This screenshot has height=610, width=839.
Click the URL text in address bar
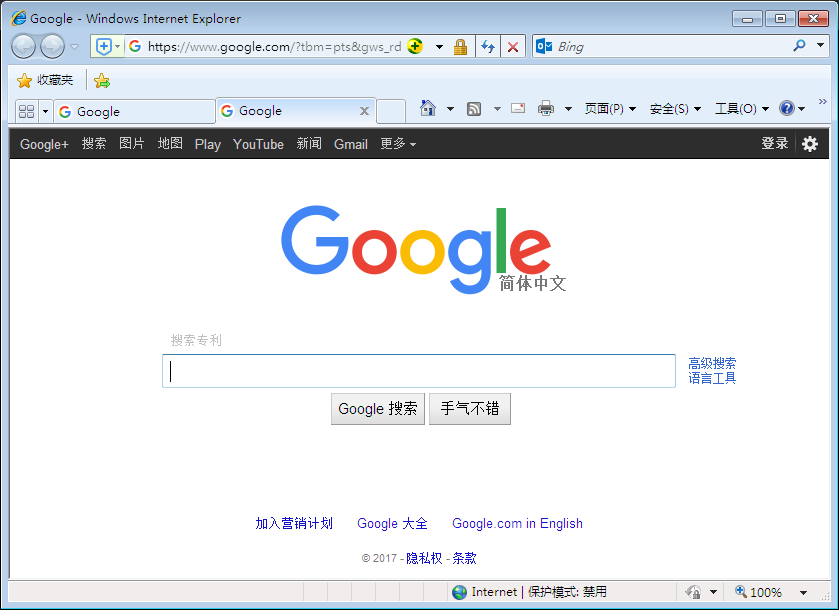(274, 47)
